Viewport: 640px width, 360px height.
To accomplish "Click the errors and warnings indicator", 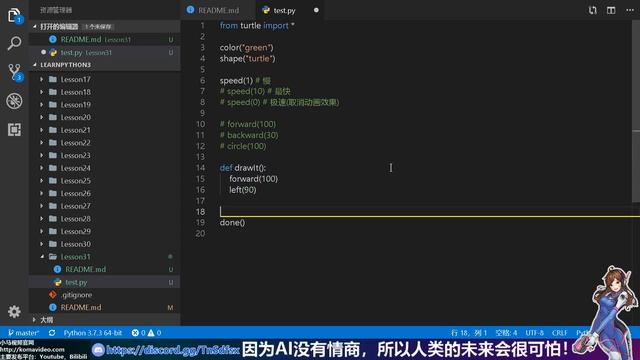I will (146, 333).
